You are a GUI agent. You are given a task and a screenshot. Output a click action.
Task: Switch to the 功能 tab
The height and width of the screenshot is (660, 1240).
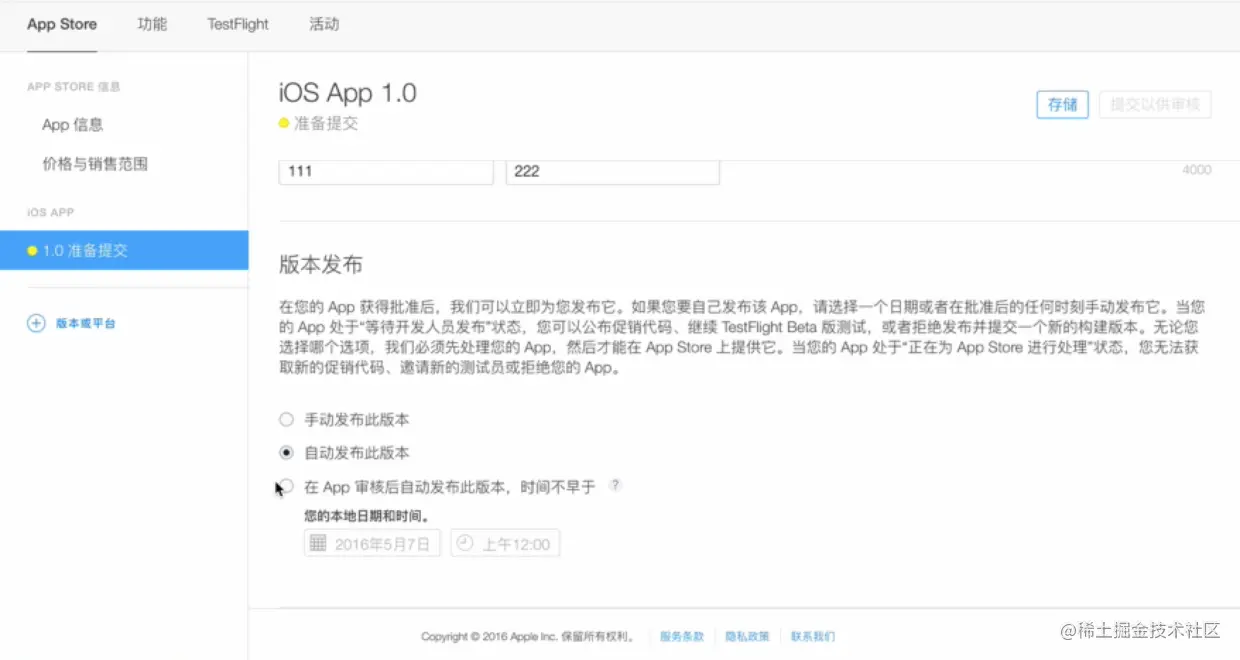pyautogui.click(x=152, y=24)
